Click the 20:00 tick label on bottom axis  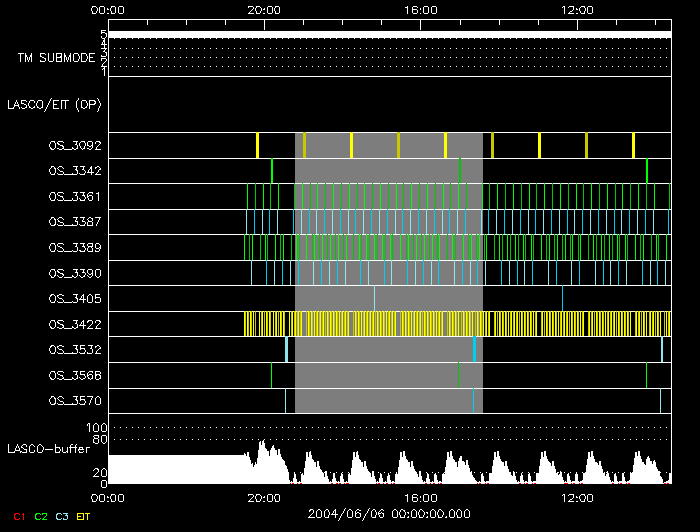[264, 497]
